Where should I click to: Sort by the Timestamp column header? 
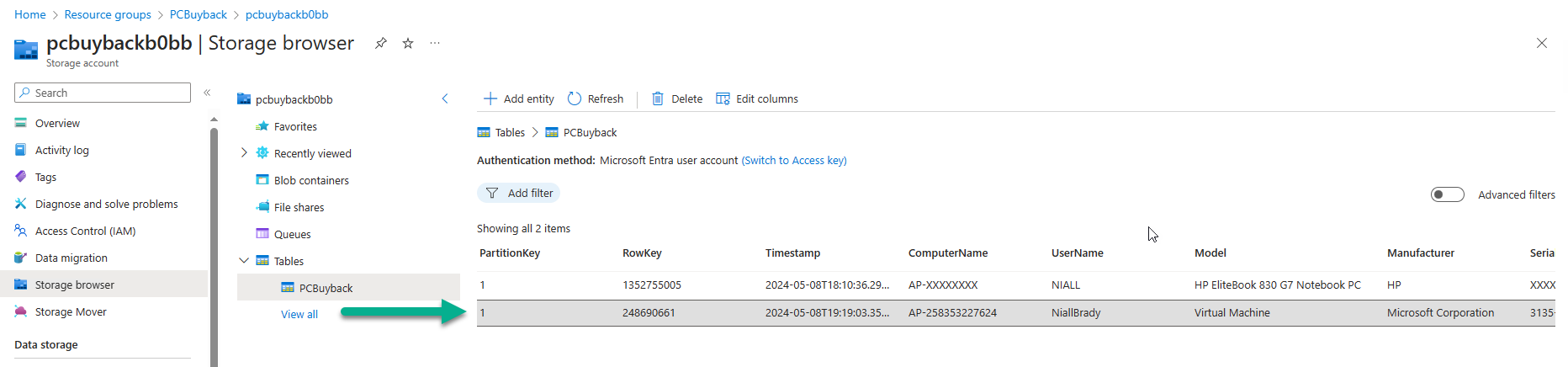point(792,253)
